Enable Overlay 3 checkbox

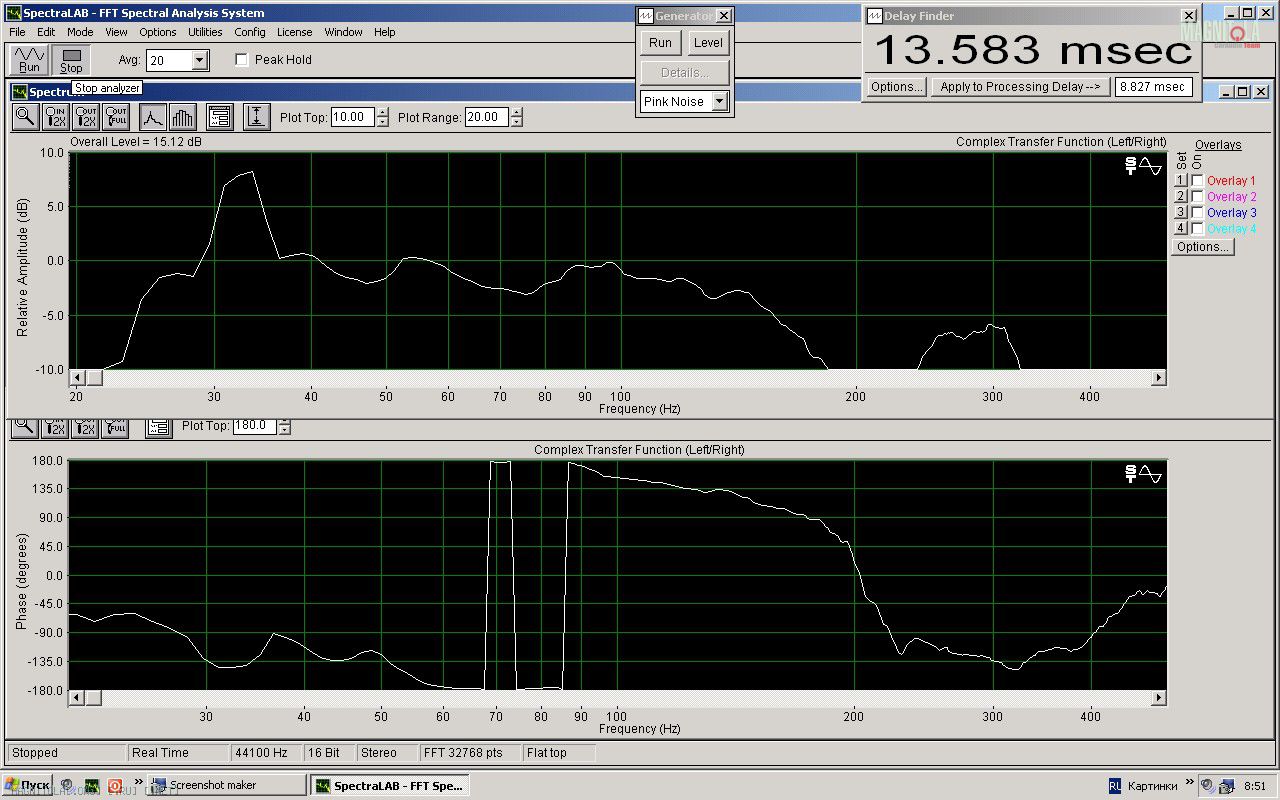1197,213
